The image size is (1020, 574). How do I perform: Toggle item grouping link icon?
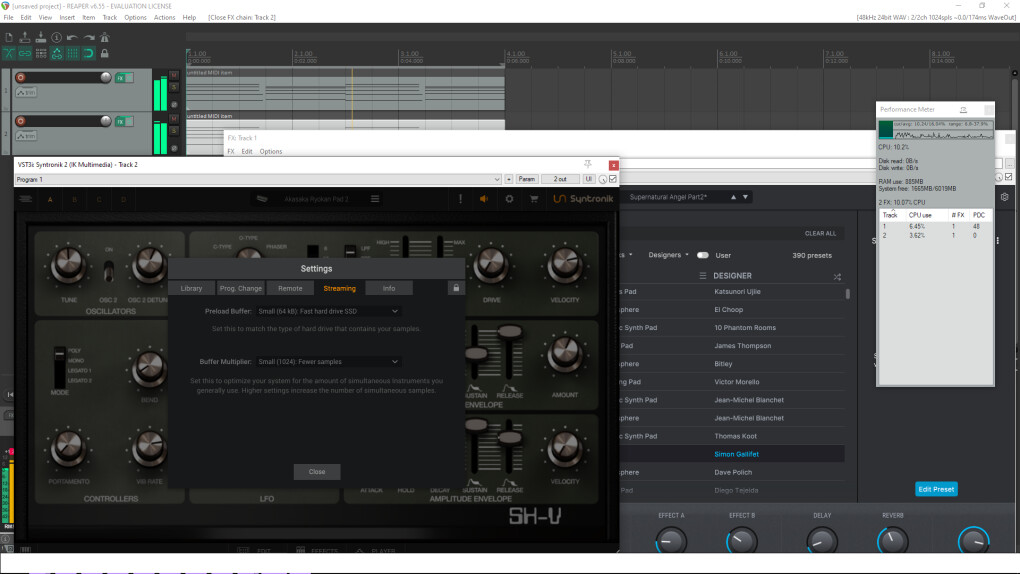[x=25, y=53]
